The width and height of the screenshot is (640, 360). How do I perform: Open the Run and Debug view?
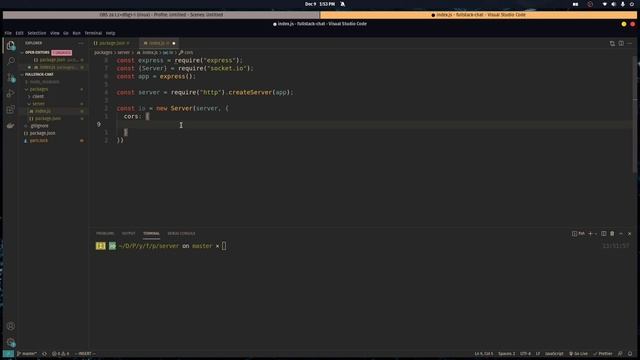[11, 93]
